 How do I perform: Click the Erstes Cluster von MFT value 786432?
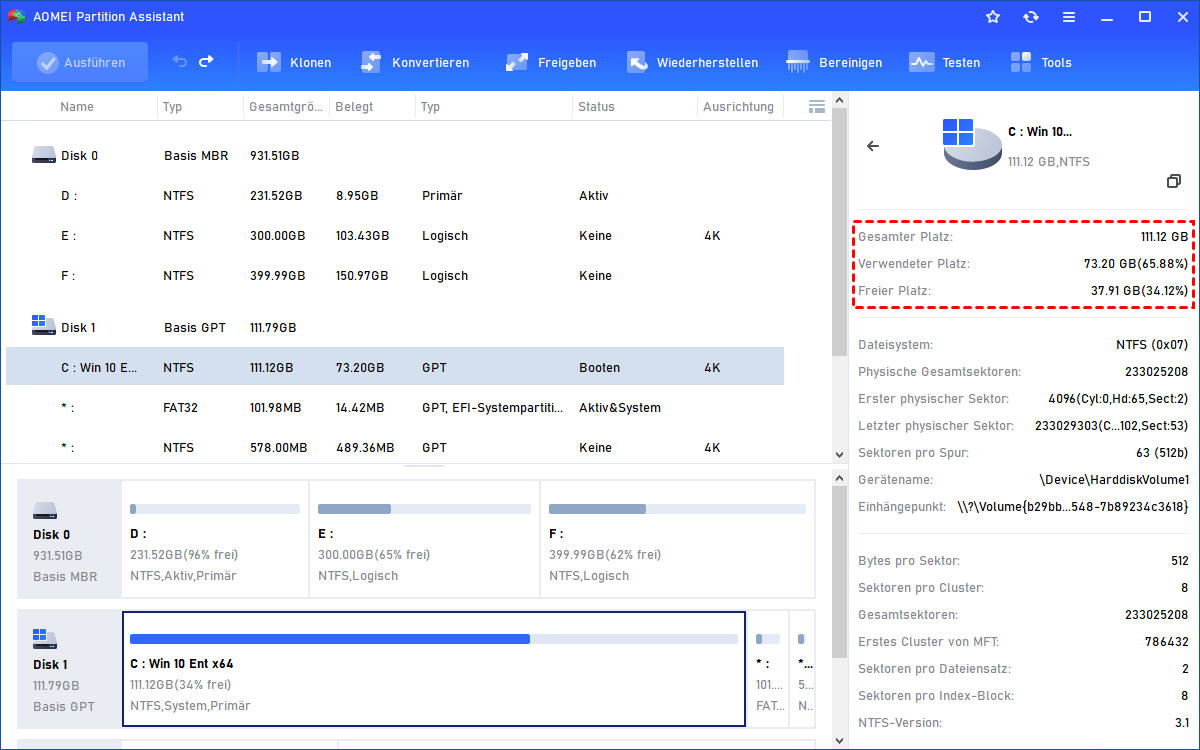pyautogui.click(x=1167, y=642)
